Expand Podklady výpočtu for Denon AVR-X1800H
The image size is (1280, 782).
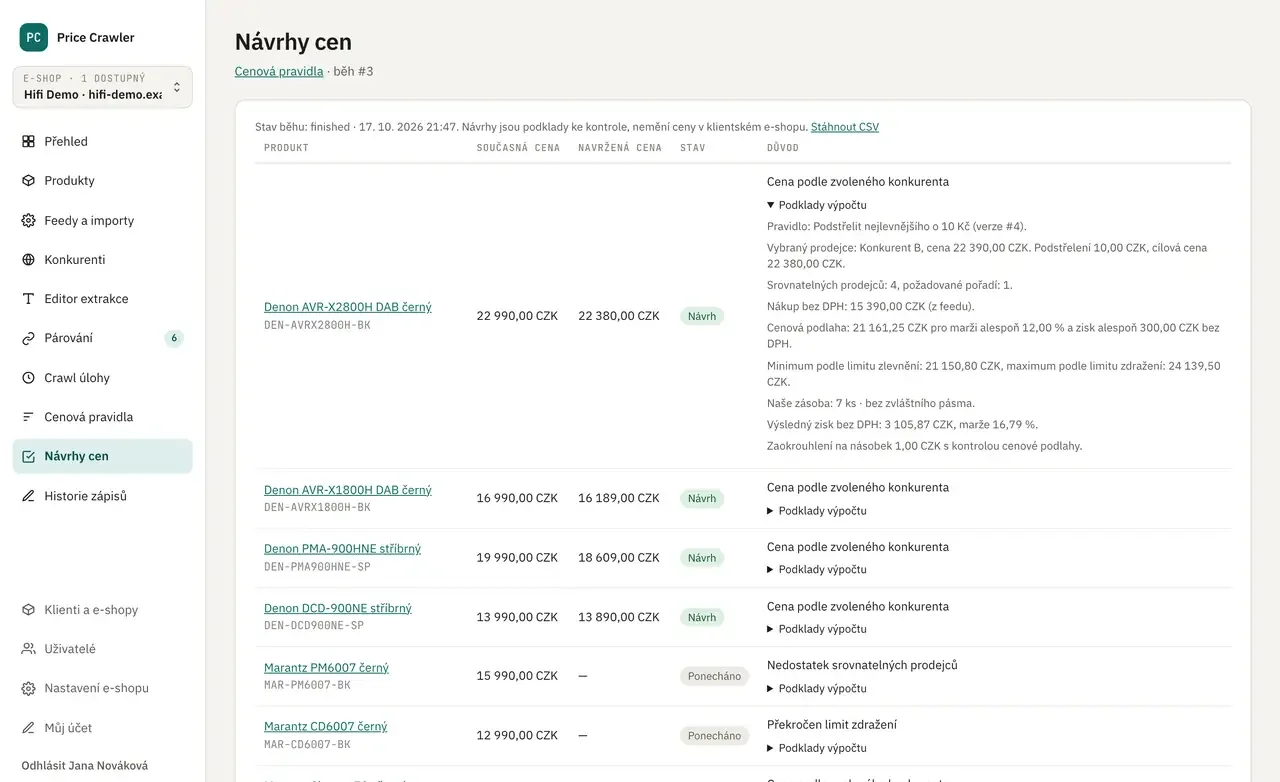coord(816,511)
